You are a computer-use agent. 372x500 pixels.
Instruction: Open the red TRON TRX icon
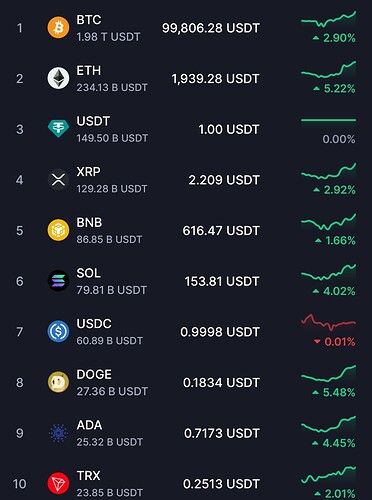pyautogui.click(x=58, y=483)
